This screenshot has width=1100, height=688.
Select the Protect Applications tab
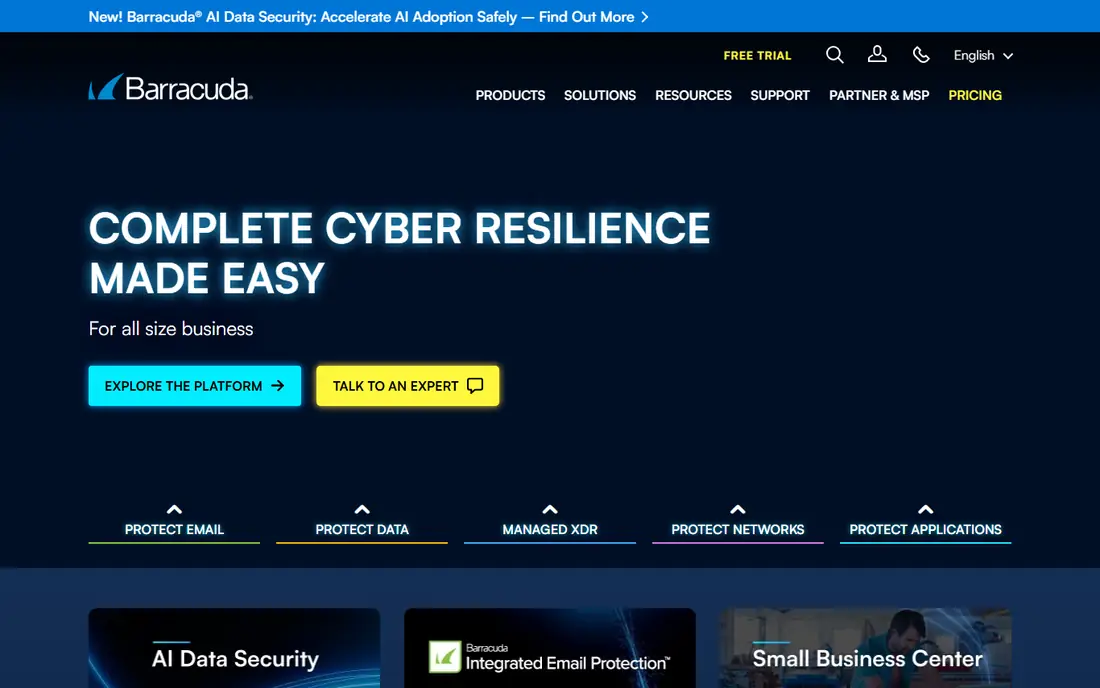coord(925,530)
